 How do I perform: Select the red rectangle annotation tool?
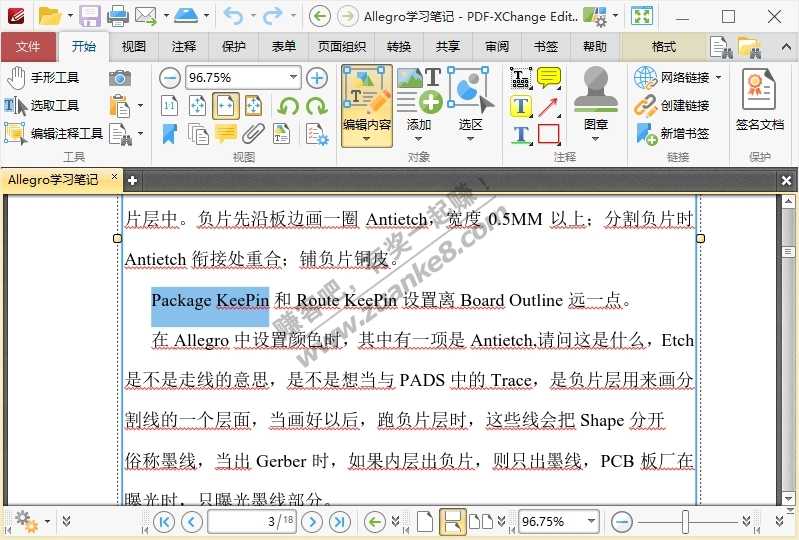(549, 134)
